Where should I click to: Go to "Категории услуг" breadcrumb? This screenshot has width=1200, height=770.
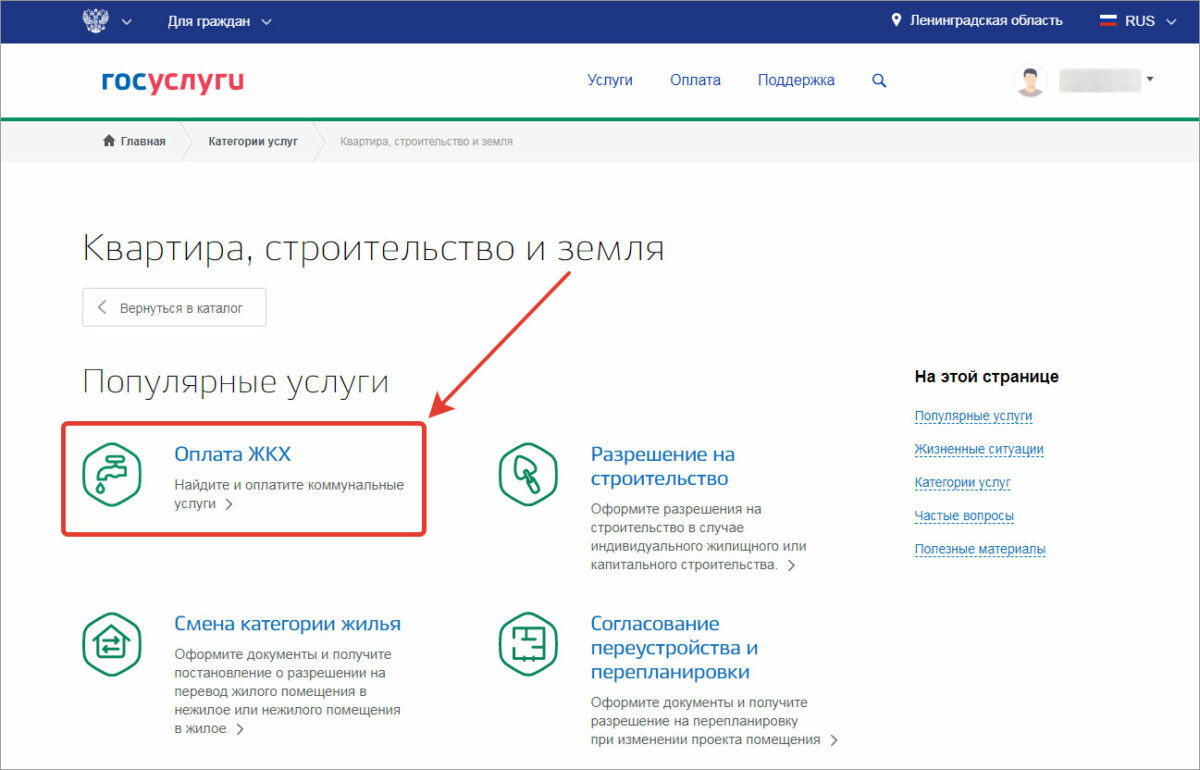pyautogui.click(x=253, y=141)
